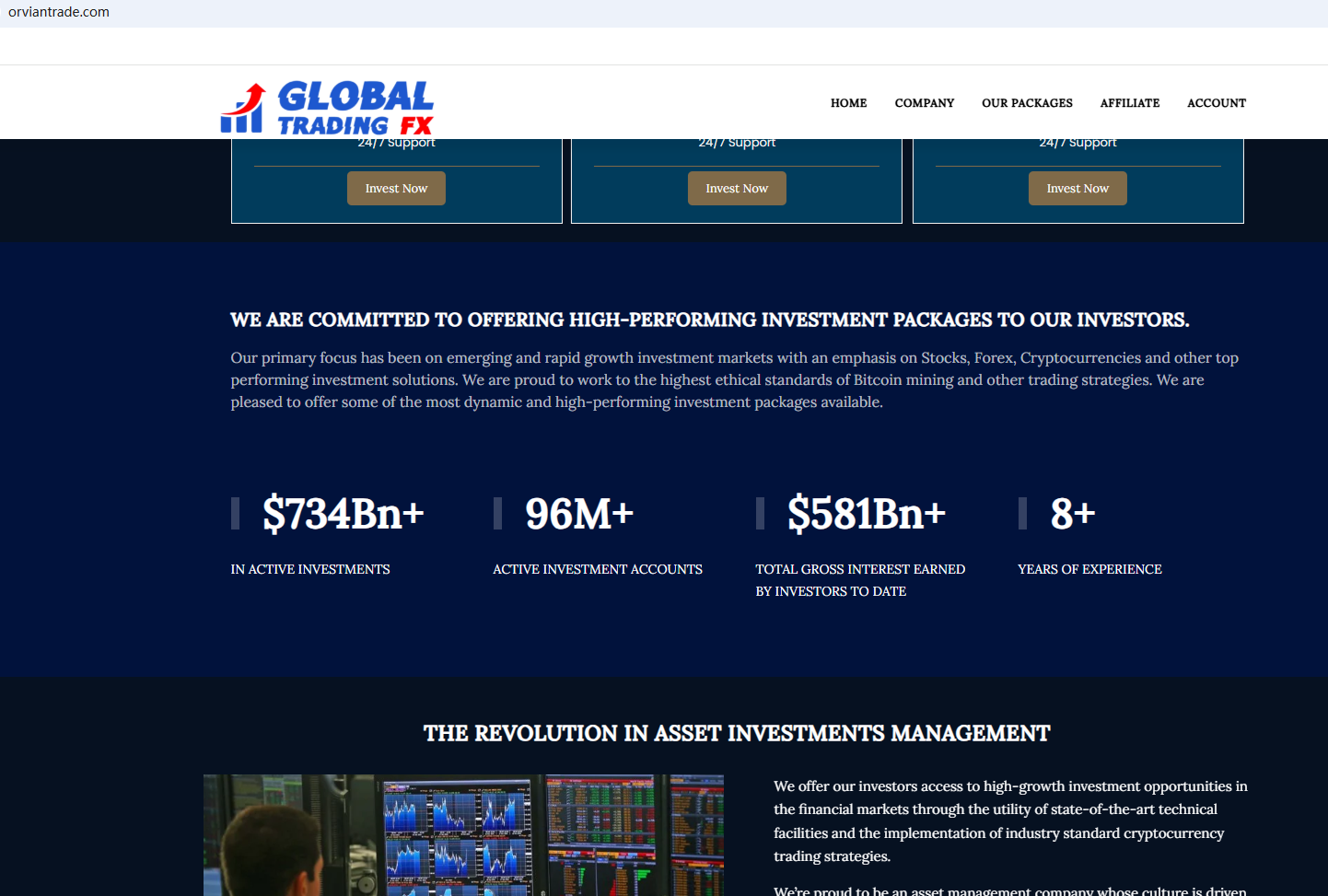Screen dimensions: 1328x896
Task: Click the $581Bn+ statistic
Action: coord(866,514)
